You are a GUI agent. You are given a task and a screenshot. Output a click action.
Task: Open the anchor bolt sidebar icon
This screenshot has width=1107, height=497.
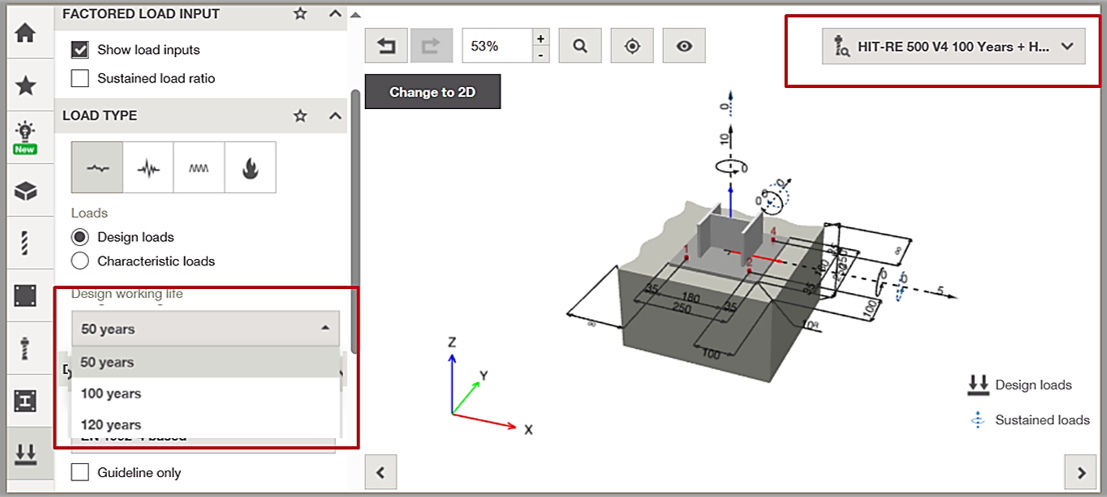coord(26,348)
